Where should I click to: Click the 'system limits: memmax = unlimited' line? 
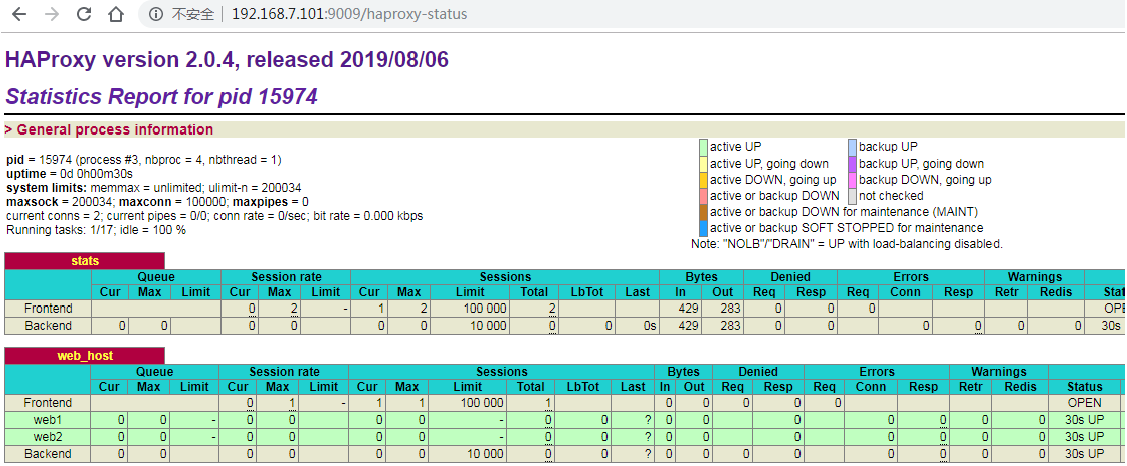tap(153, 188)
